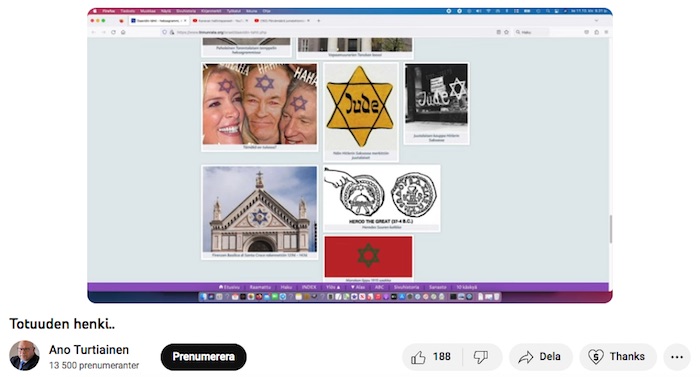Click the Herod the Great coins image
The image size is (700, 377).
(x=382, y=195)
